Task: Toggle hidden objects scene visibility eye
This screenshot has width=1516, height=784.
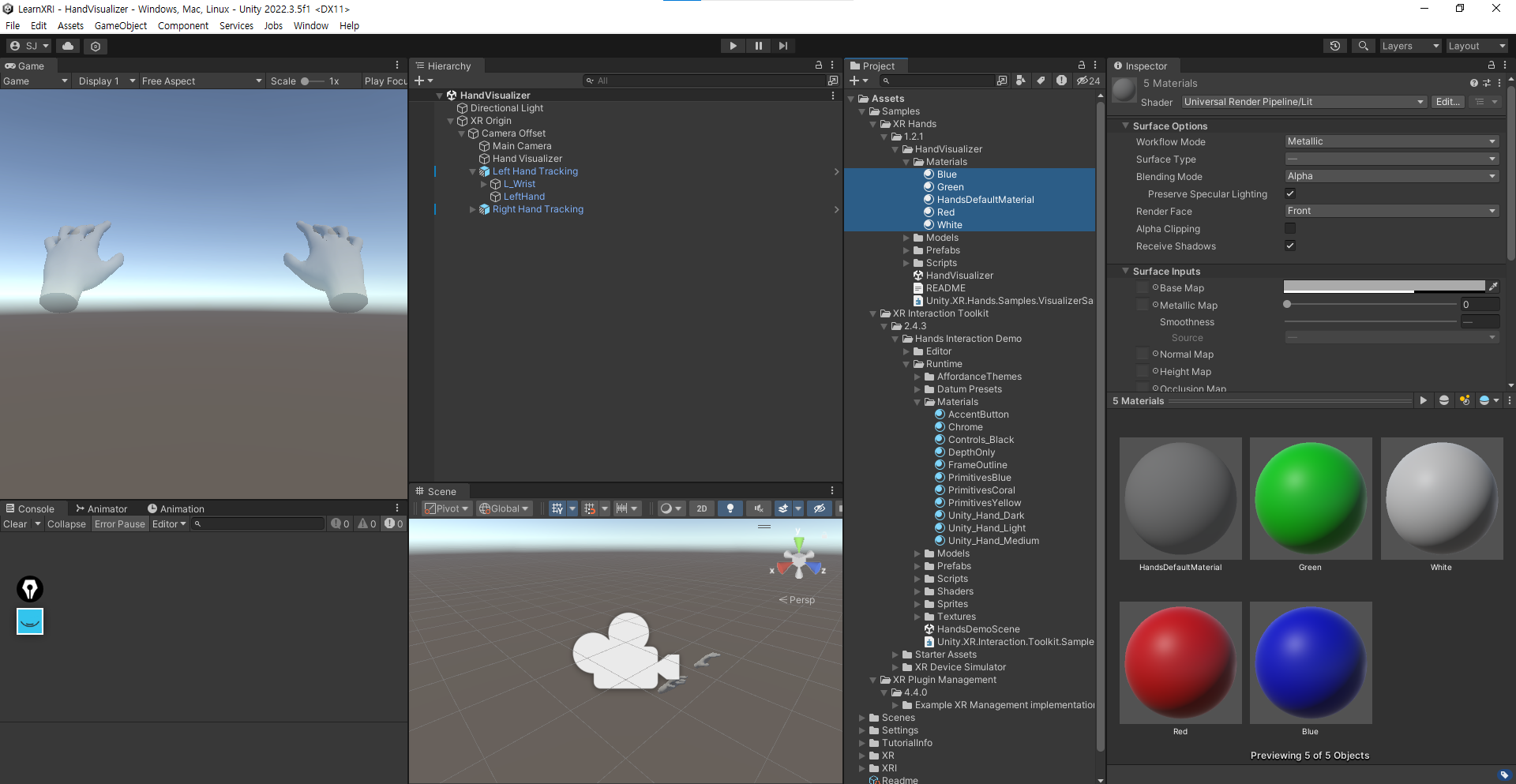Action: pos(820,508)
